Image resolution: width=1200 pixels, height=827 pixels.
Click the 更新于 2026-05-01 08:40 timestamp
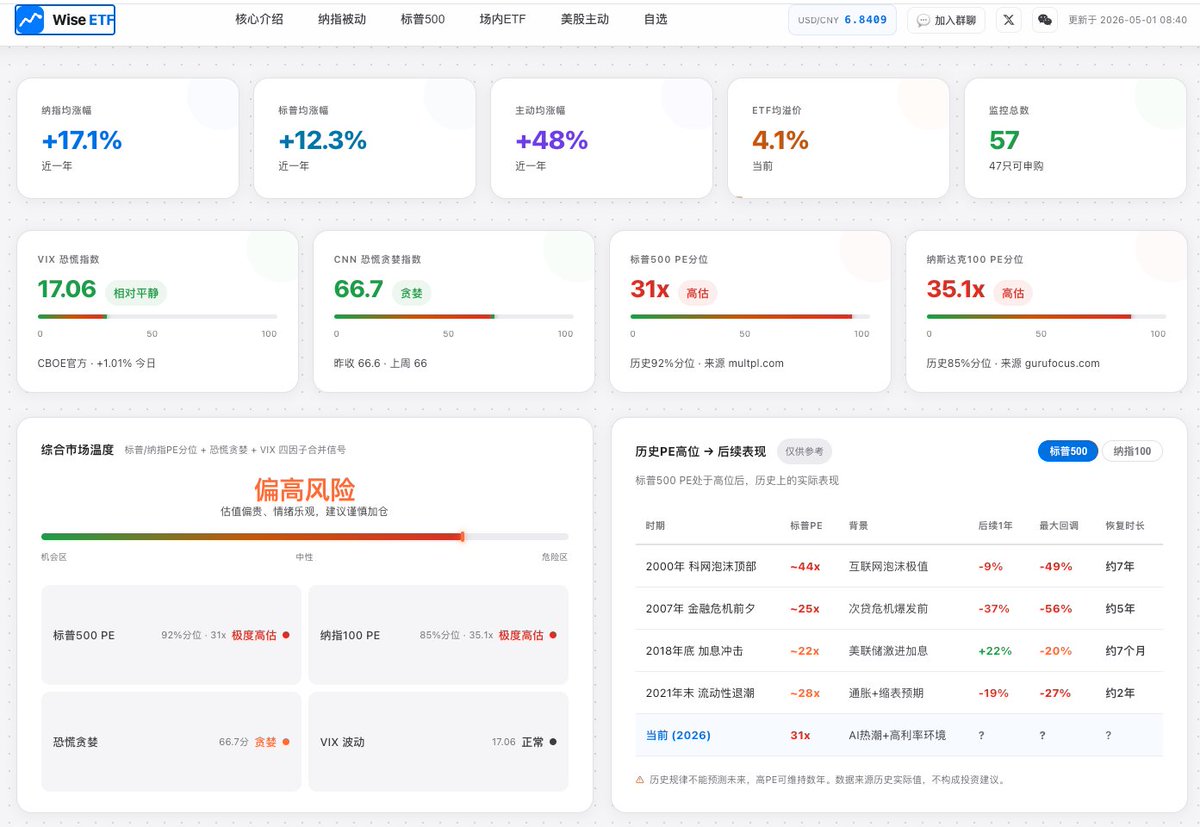point(1127,20)
